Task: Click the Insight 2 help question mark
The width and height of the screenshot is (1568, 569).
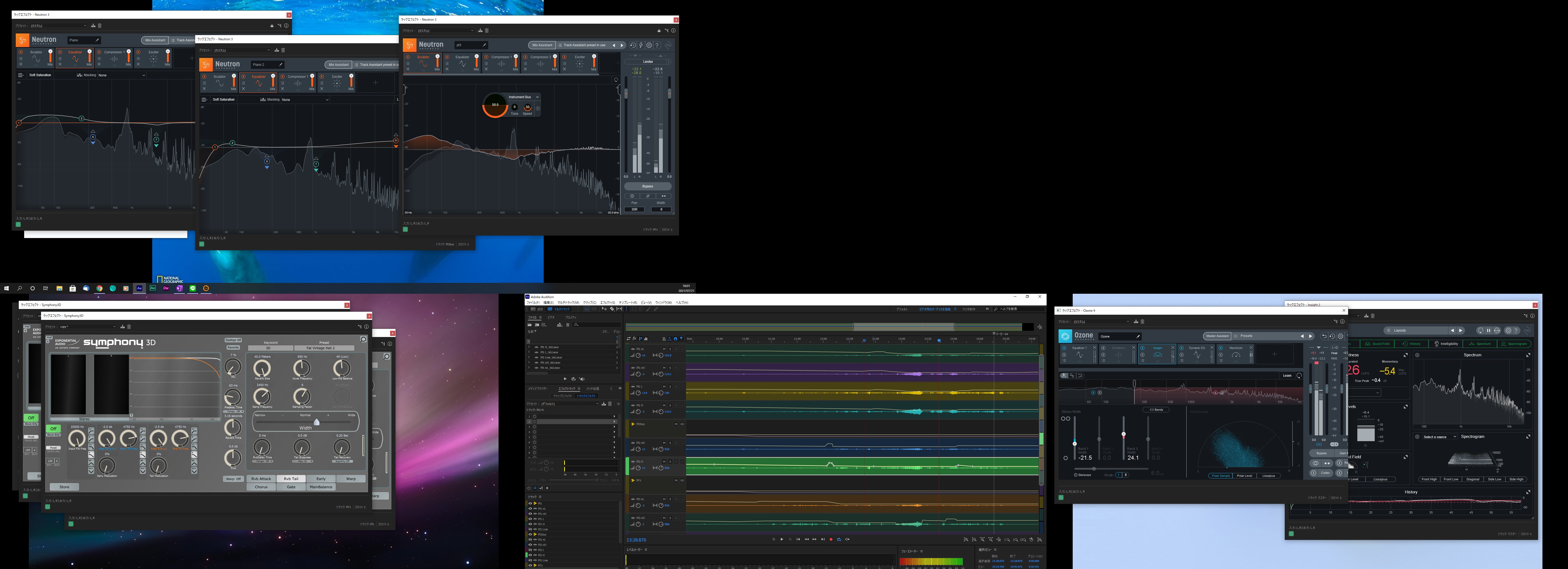Action: [1516, 330]
